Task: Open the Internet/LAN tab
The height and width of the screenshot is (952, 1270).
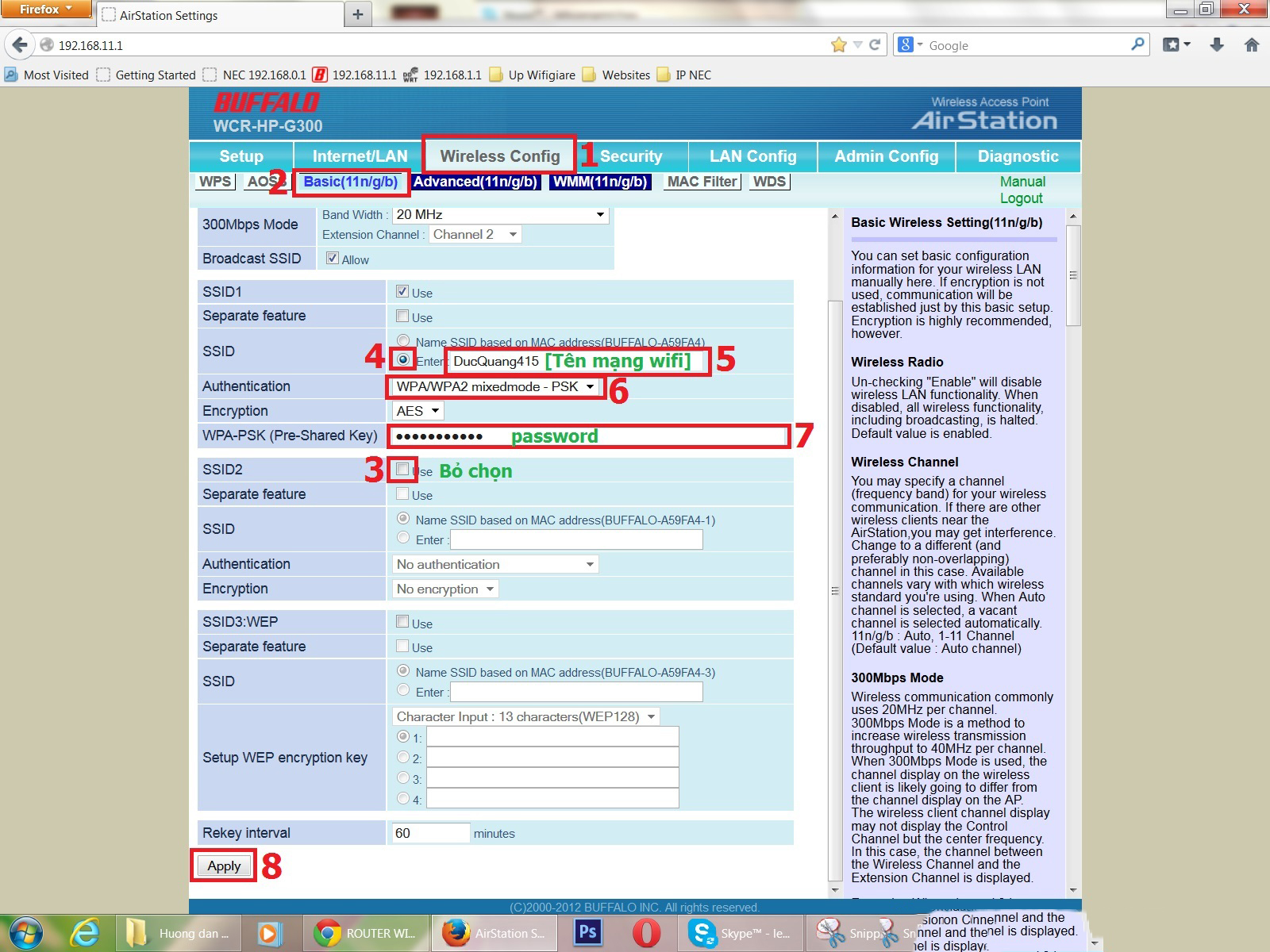Action: point(360,156)
